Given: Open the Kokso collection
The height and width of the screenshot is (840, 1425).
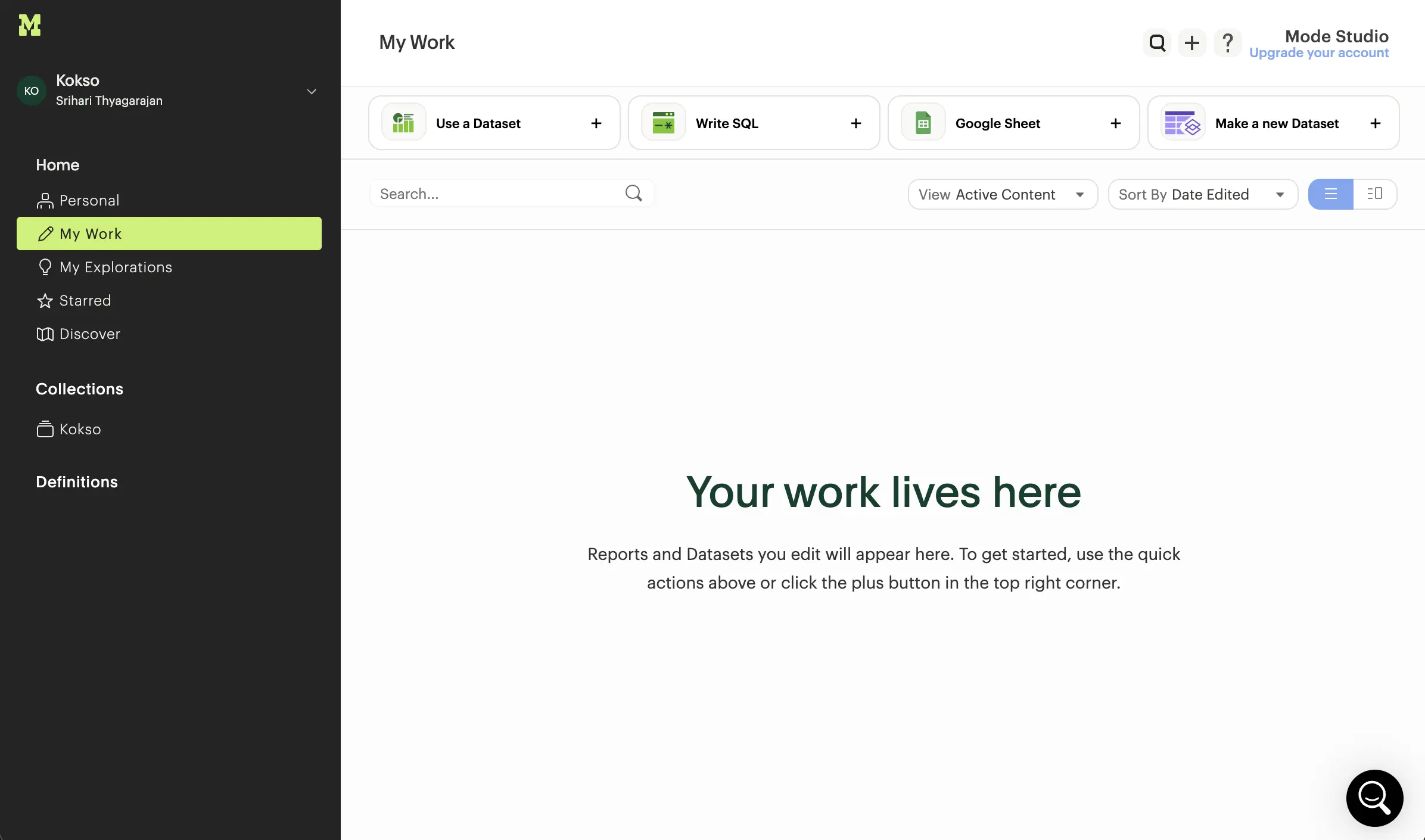Looking at the screenshot, I should pos(169,429).
